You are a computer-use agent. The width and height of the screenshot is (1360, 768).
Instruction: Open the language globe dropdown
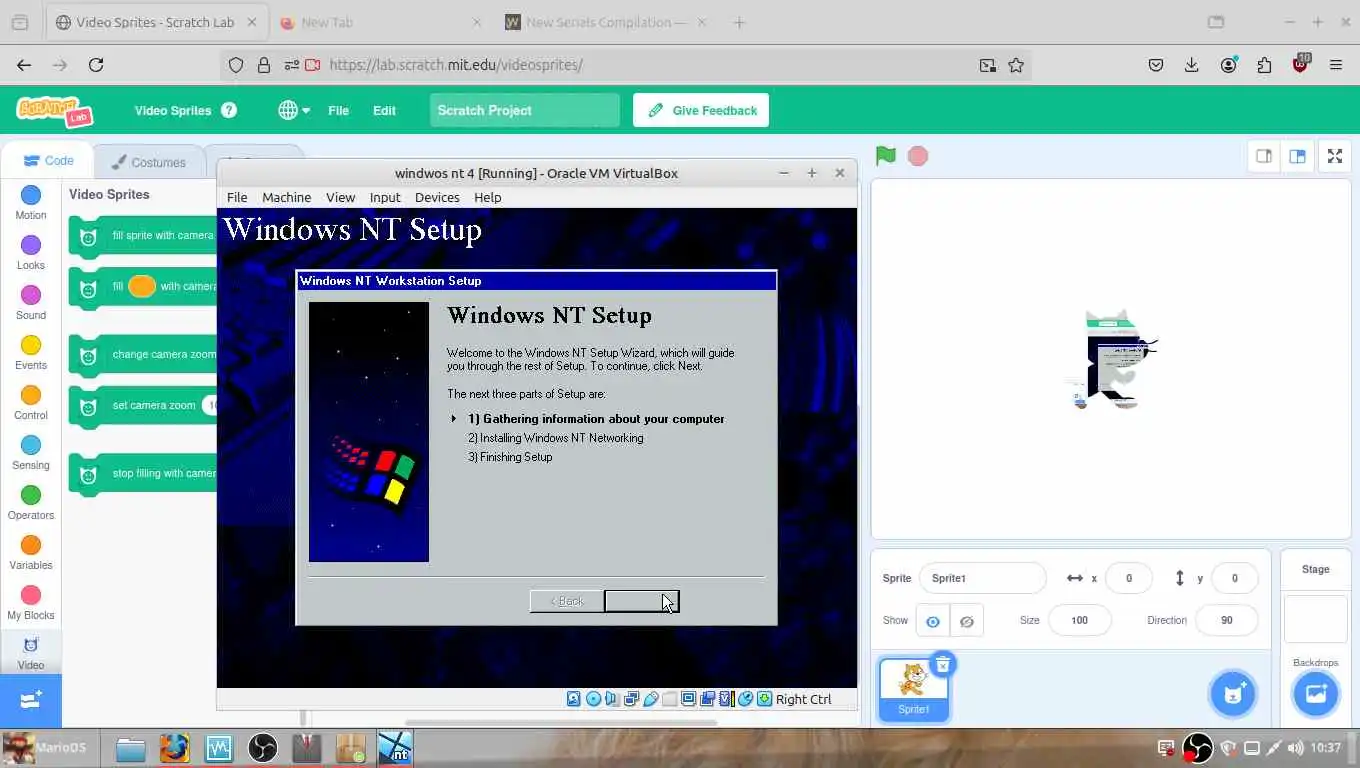coord(294,110)
